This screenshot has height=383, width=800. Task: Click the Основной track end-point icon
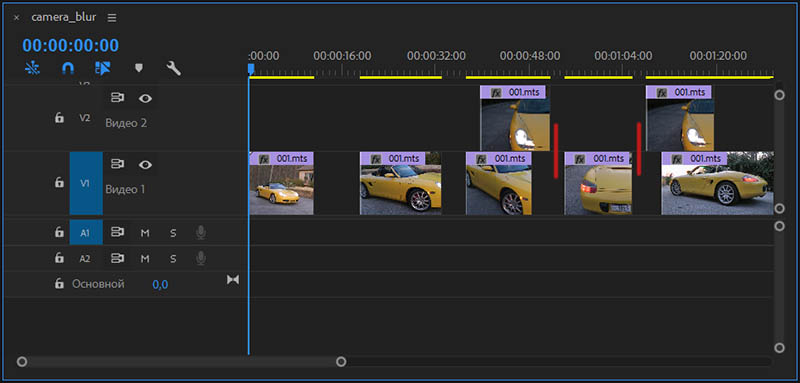[x=233, y=279]
